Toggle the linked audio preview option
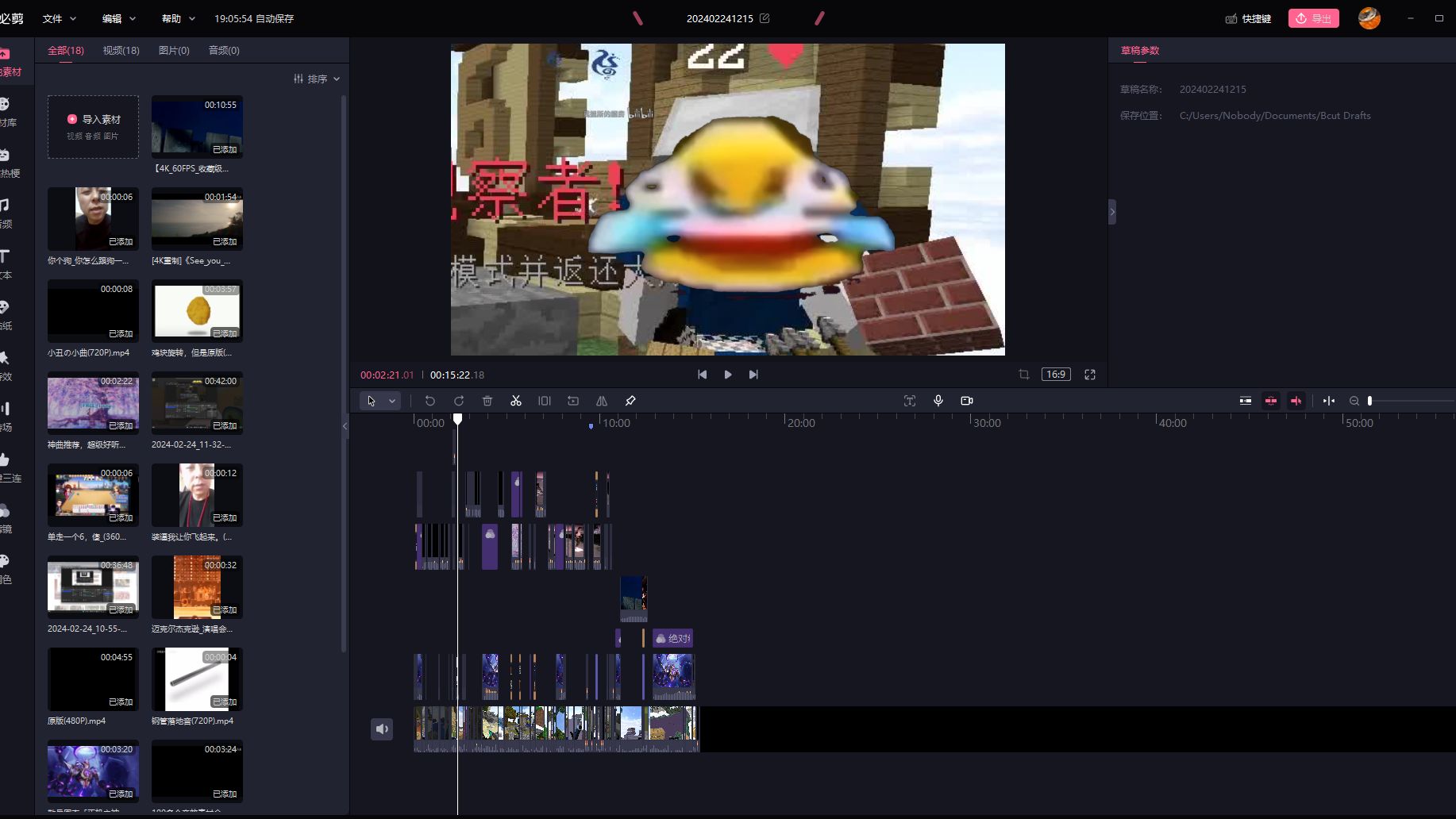This screenshot has height=819, width=1456. tap(1296, 401)
